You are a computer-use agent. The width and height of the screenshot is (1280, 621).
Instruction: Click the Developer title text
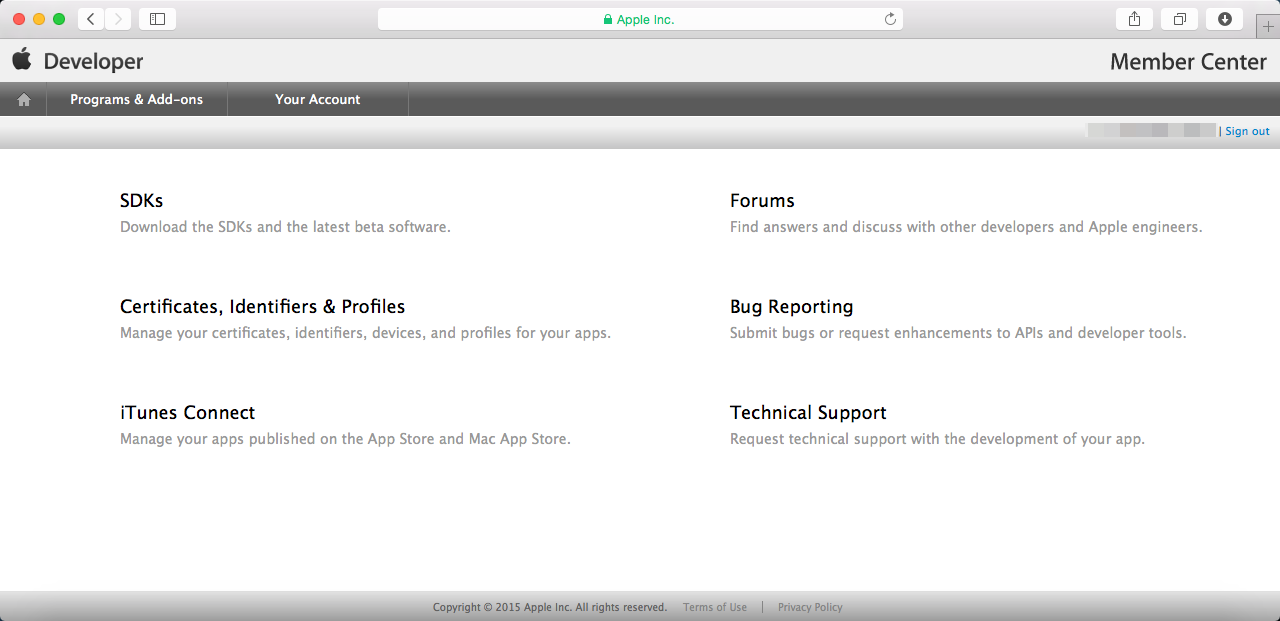93,61
